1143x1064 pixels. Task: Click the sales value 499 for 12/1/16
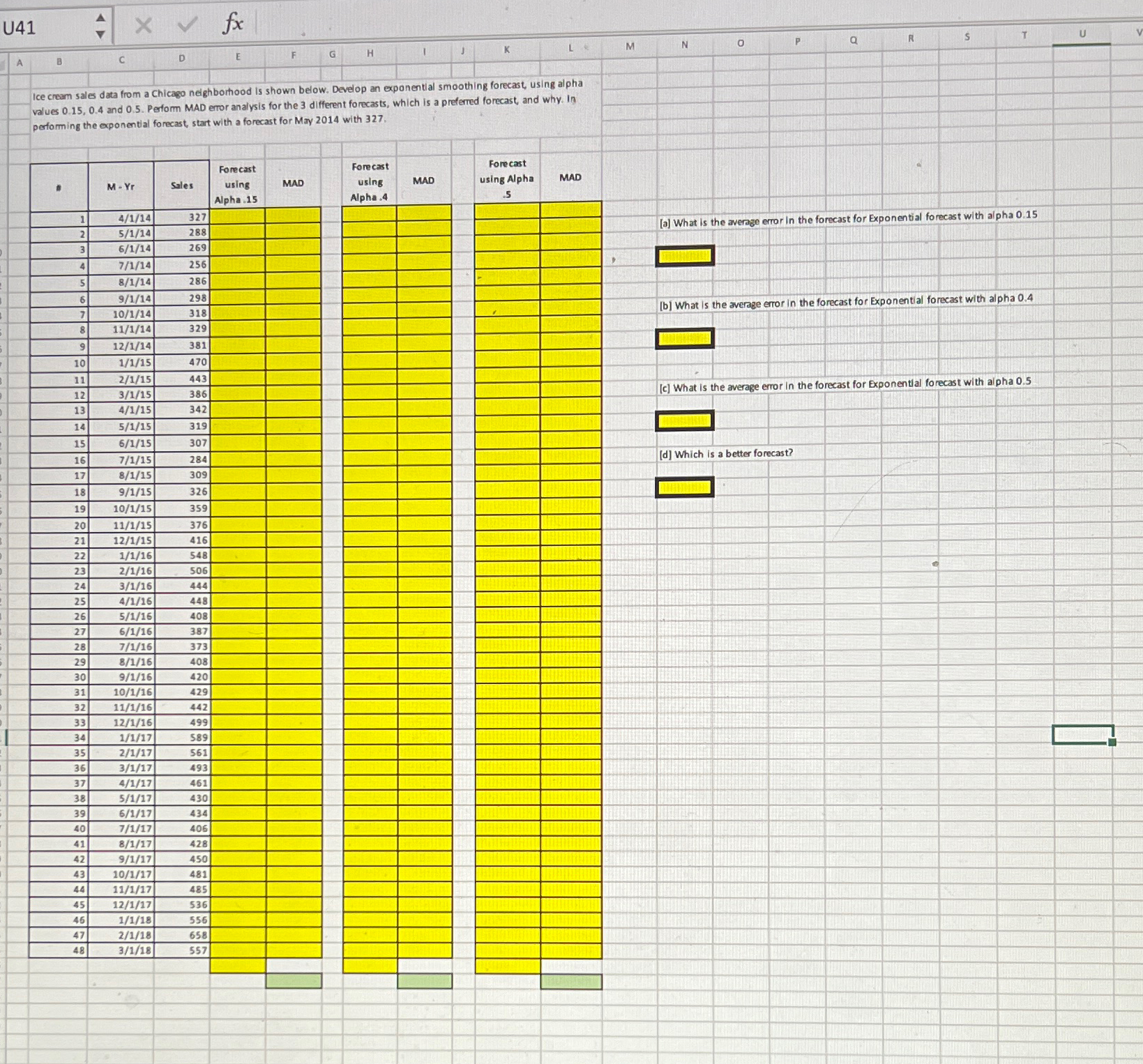coord(182,722)
